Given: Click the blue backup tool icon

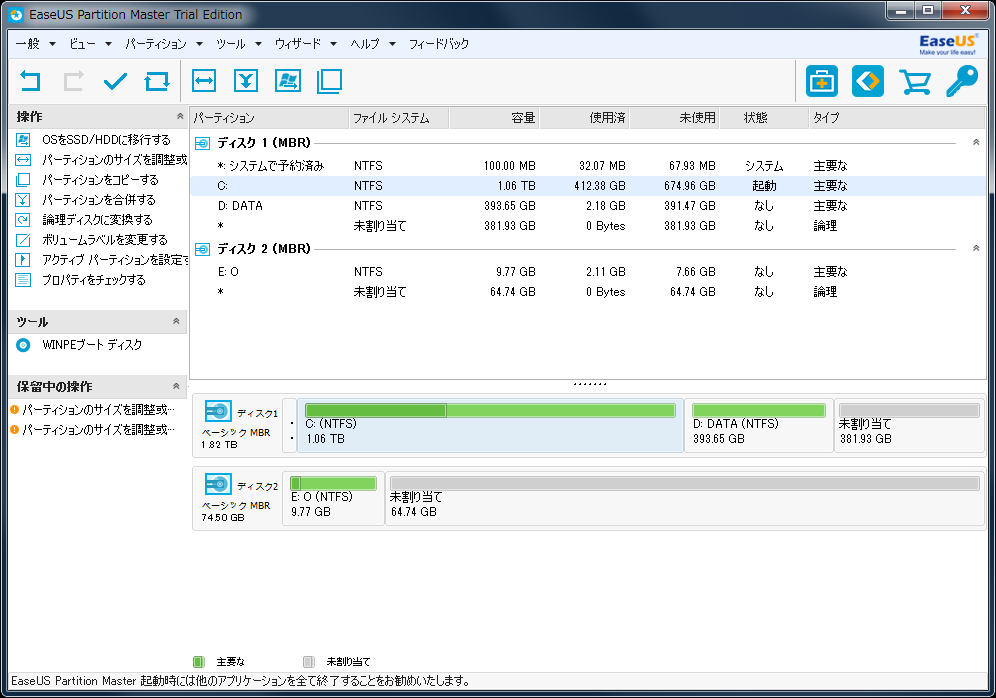Looking at the screenshot, I should 868,81.
